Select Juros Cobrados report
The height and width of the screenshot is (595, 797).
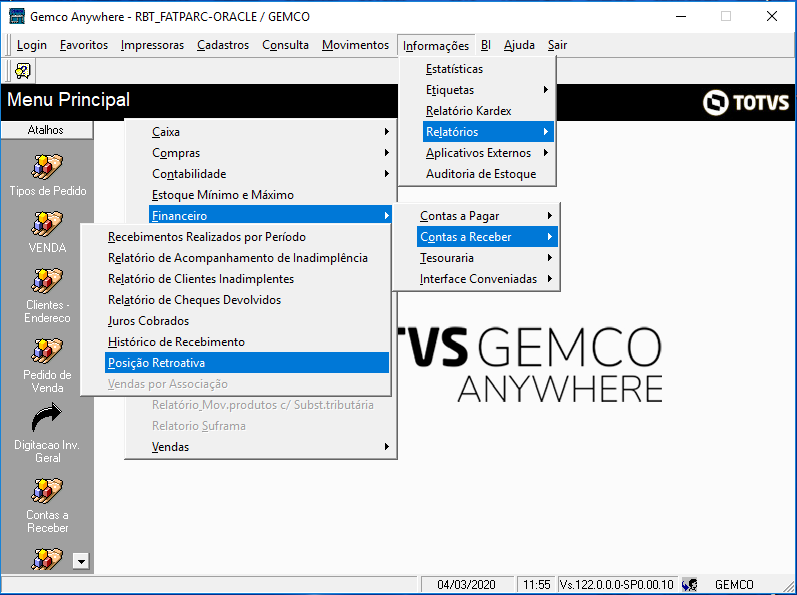click(247, 321)
